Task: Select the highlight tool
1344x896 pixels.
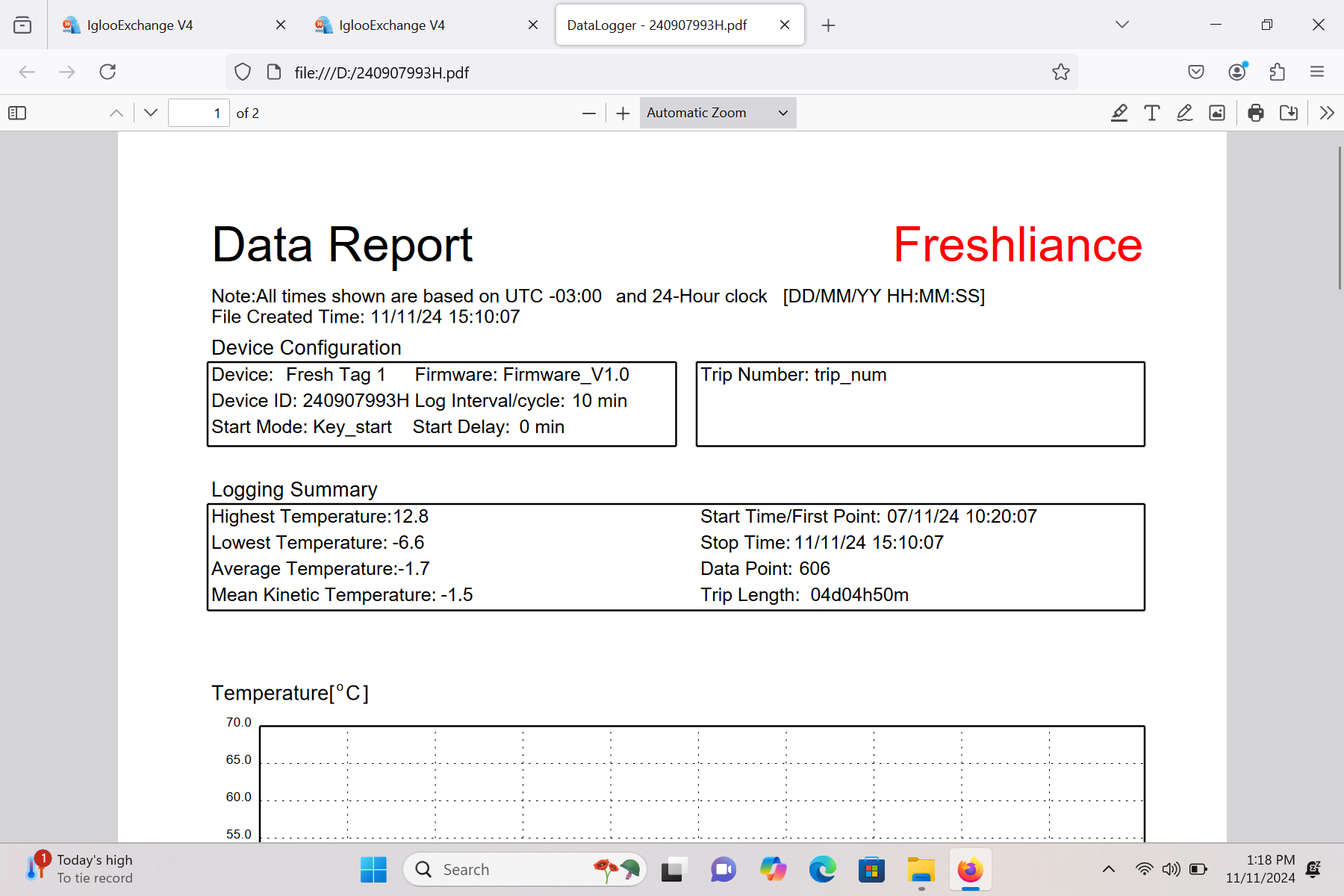Action: (x=1119, y=113)
